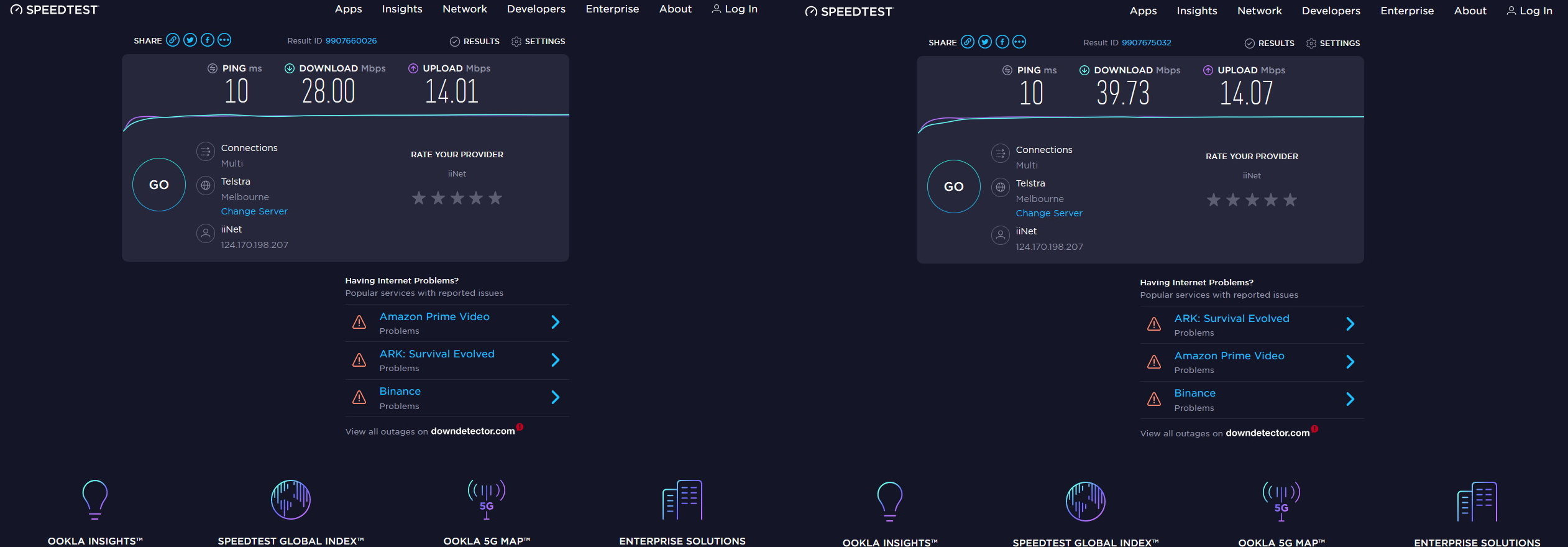Viewport: 1568px width, 547px height.
Task: Click the Ookla 5G Map antenna icon, left window
Action: pos(487,499)
